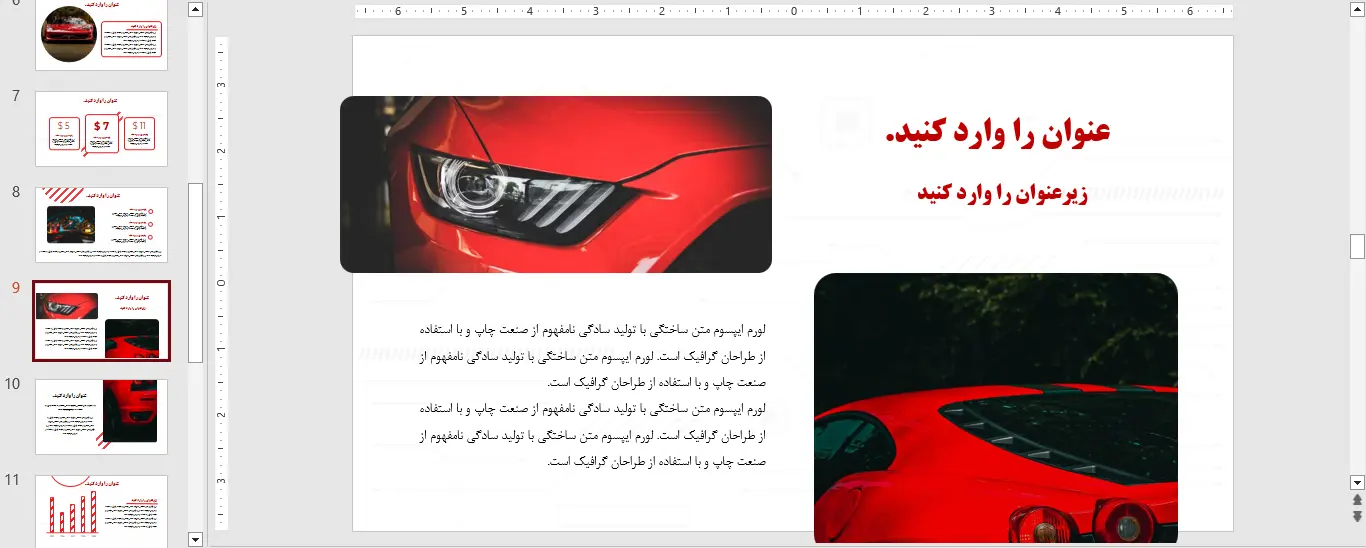Click scroll-down arrow of slide thumbnail pane
The image size is (1366, 548).
195,539
